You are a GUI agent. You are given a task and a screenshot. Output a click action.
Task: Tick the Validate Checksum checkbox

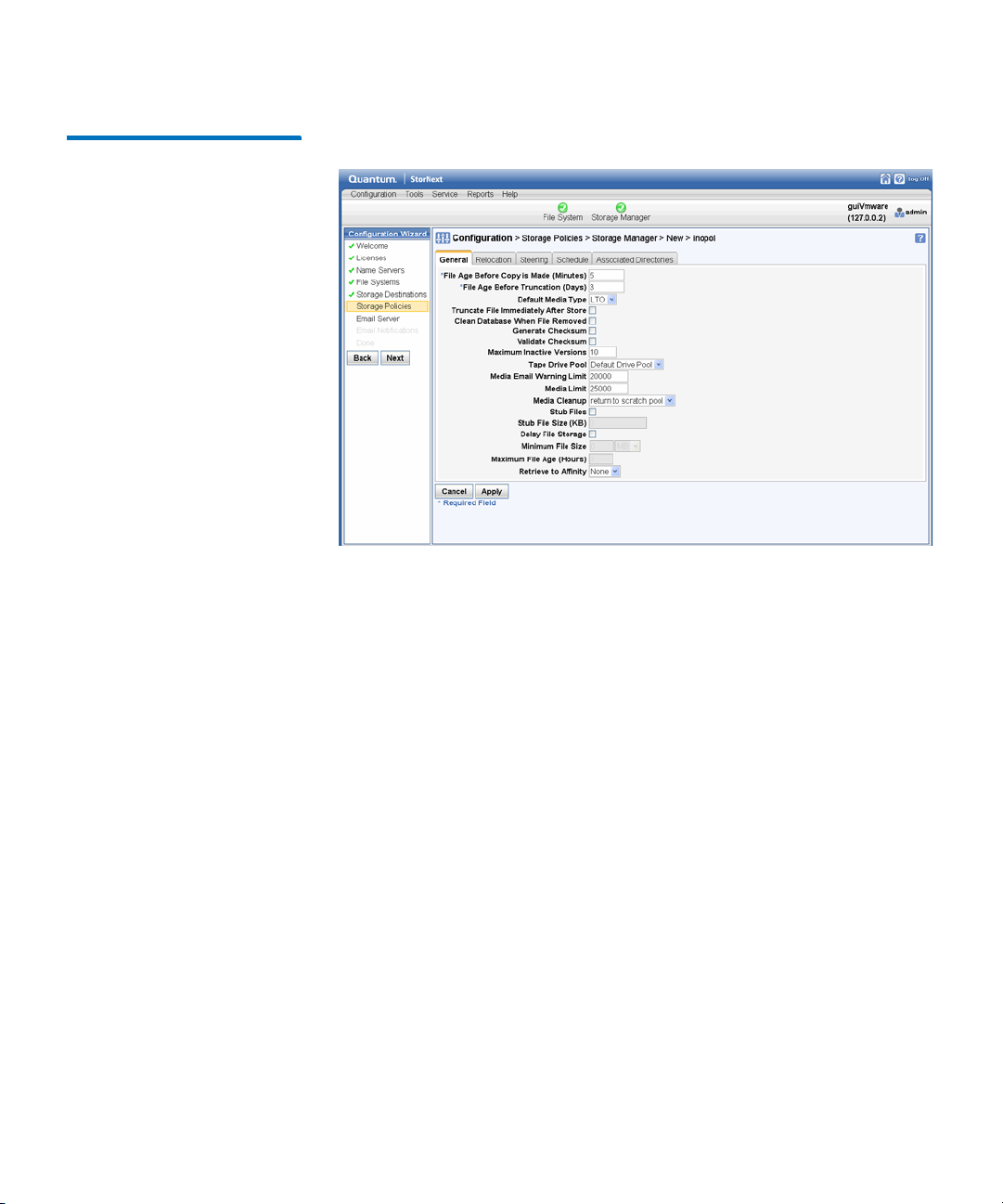click(593, 342)
